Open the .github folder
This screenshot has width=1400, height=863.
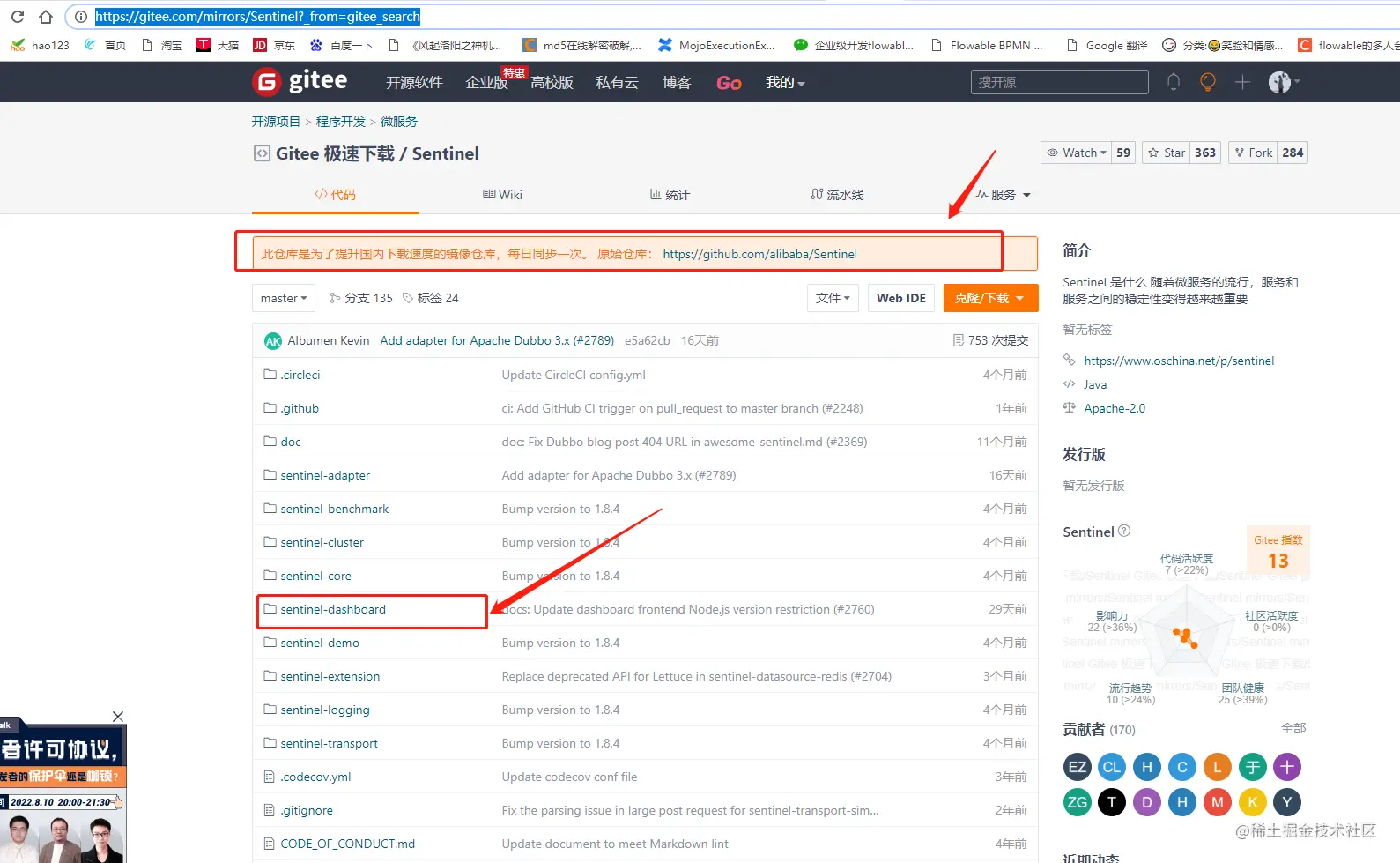[300, 408]
